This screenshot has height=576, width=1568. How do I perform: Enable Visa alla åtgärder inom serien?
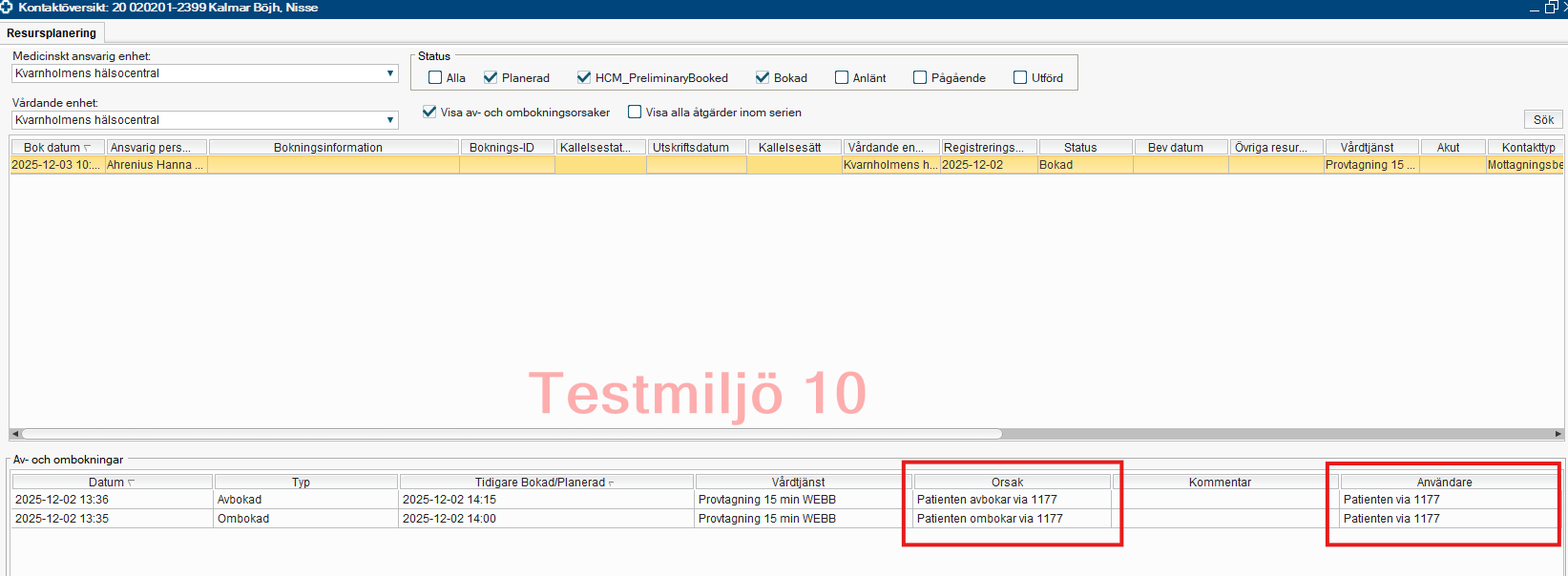(x=635, y=113)
